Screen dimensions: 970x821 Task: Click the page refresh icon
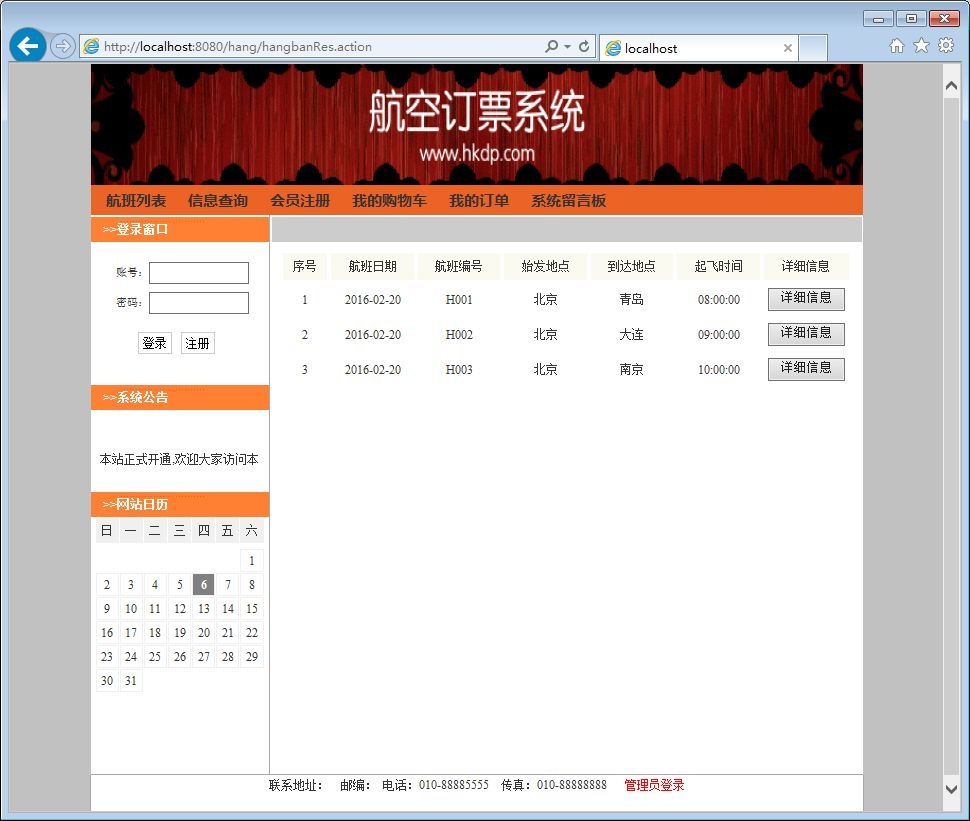click(584, 46)
